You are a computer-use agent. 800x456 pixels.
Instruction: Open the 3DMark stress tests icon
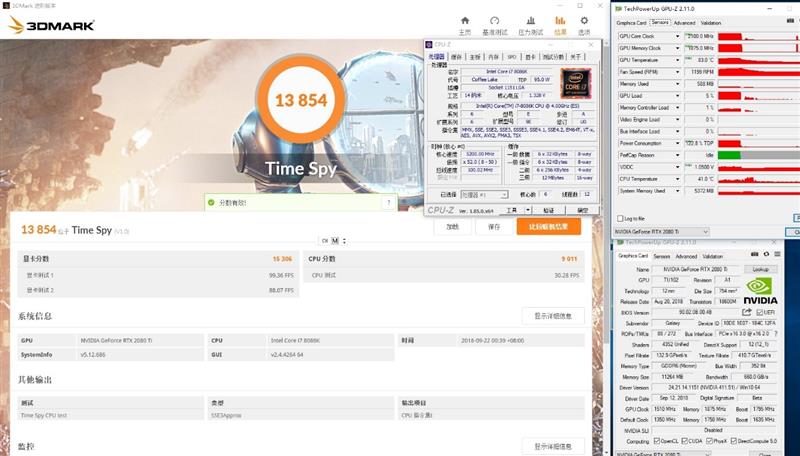click(531, 21)
